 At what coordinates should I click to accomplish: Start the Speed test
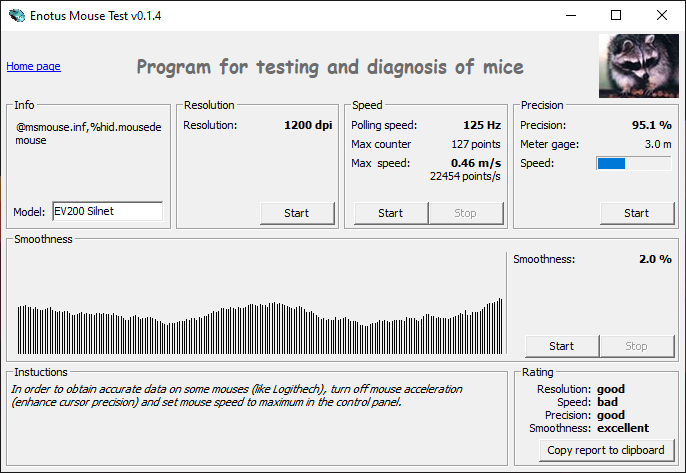click(391, 213)
